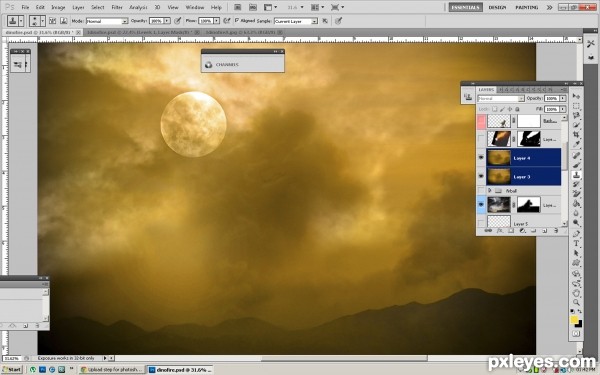Open the Filter menu
Screen dimensions: 600x375
pyautogui.click(x=117, y=7)
